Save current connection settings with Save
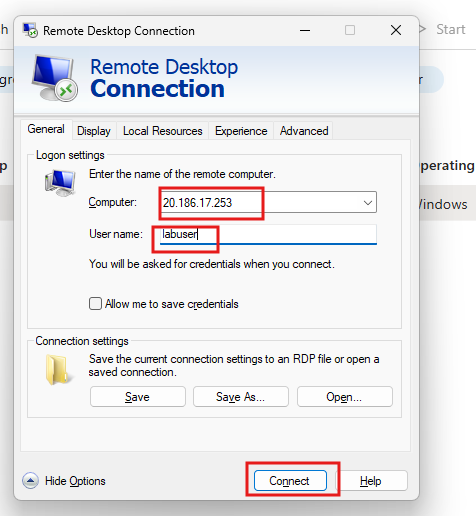 137,397
